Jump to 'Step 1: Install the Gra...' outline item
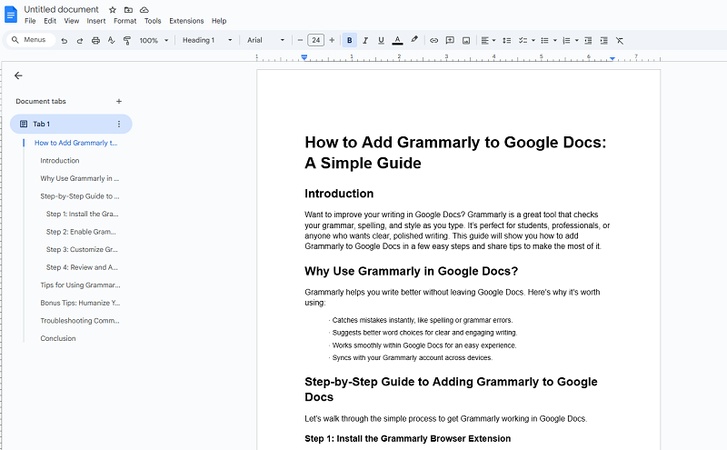 [x=82, y=214]
